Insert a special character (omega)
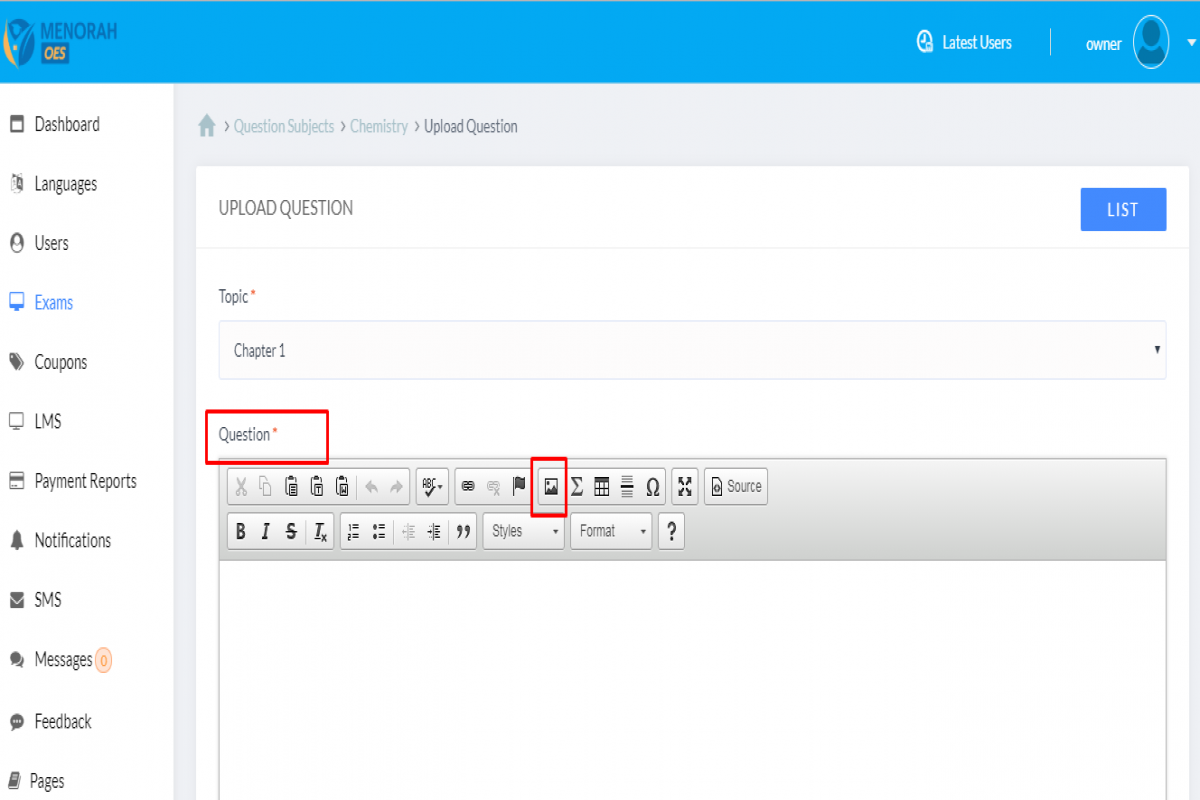 pyautogui.click(x=652, y=487)
